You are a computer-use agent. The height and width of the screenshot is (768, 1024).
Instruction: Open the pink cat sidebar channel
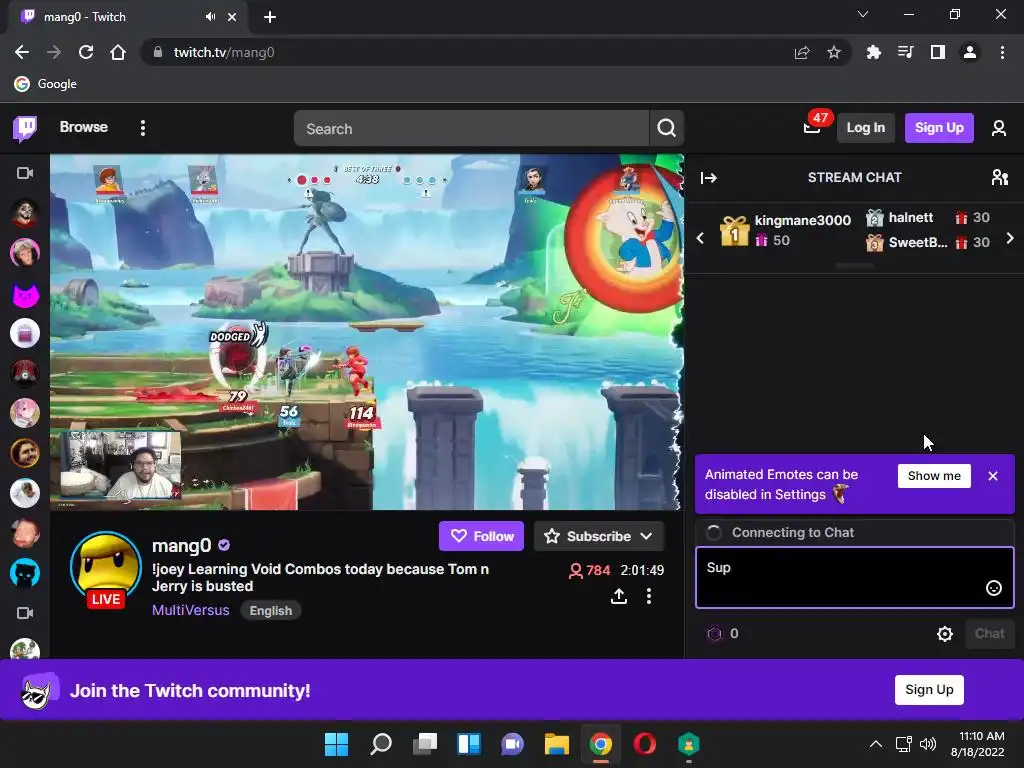[x=25, y=295]
